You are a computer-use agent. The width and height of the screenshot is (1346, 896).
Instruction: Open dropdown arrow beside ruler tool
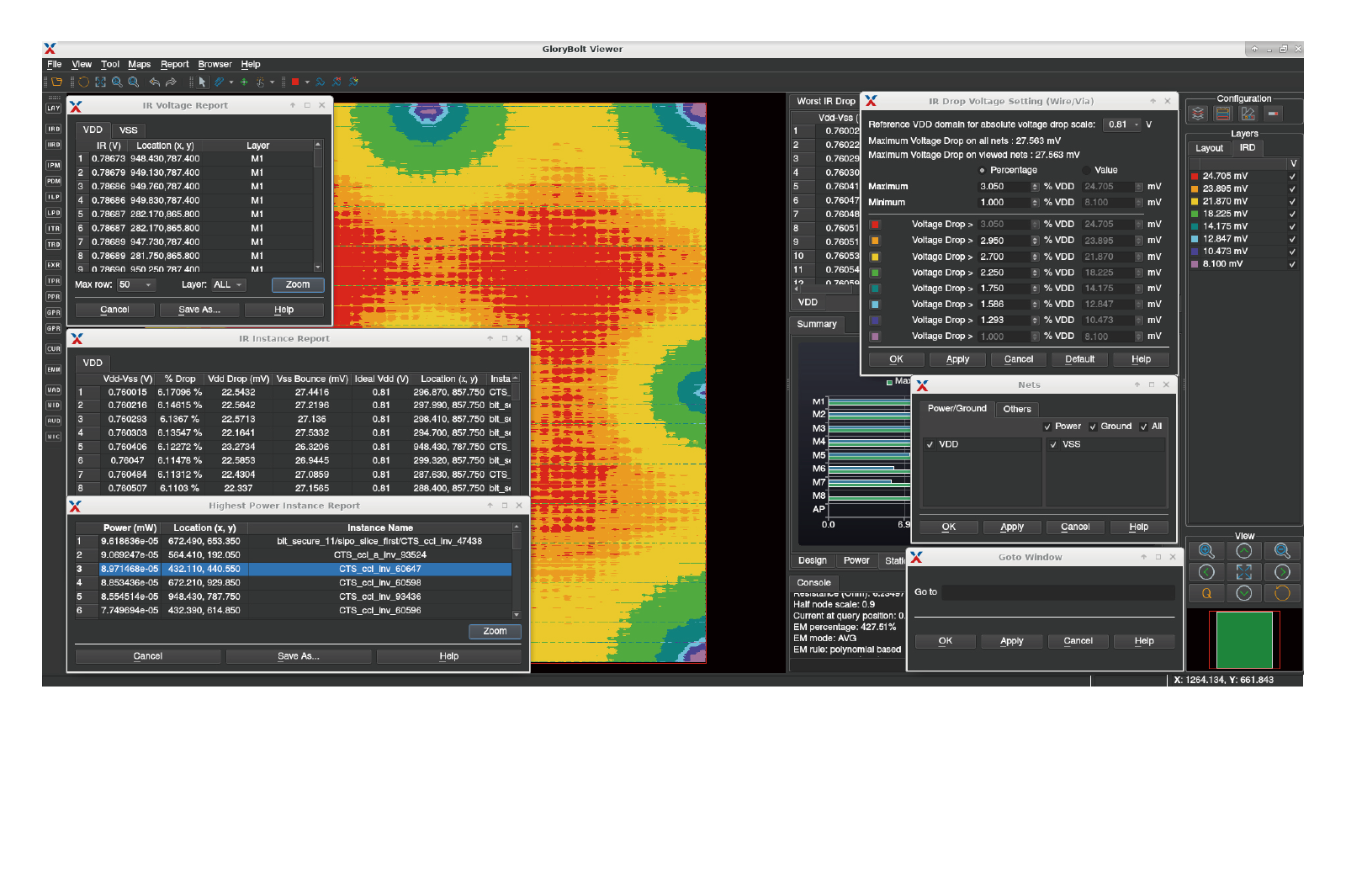pos(231,82)
